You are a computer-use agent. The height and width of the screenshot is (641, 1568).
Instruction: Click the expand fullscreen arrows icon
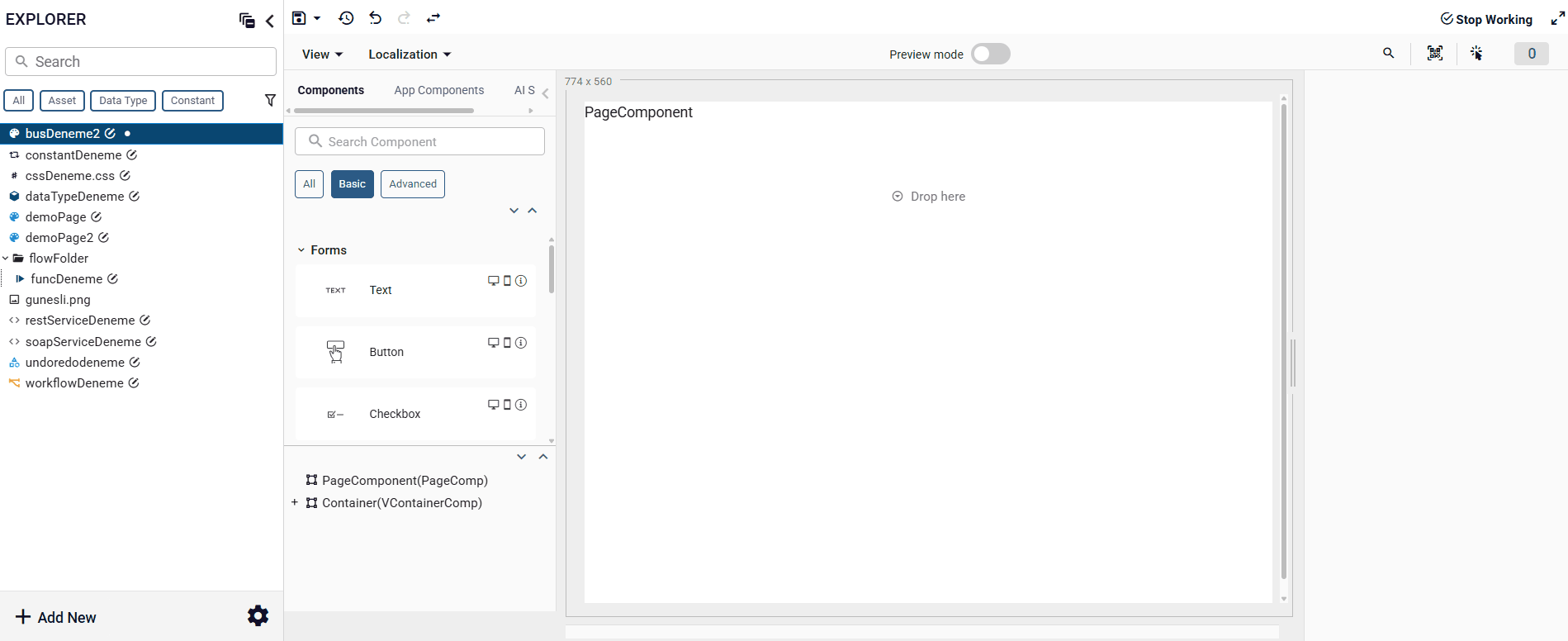coord(1557,19)
